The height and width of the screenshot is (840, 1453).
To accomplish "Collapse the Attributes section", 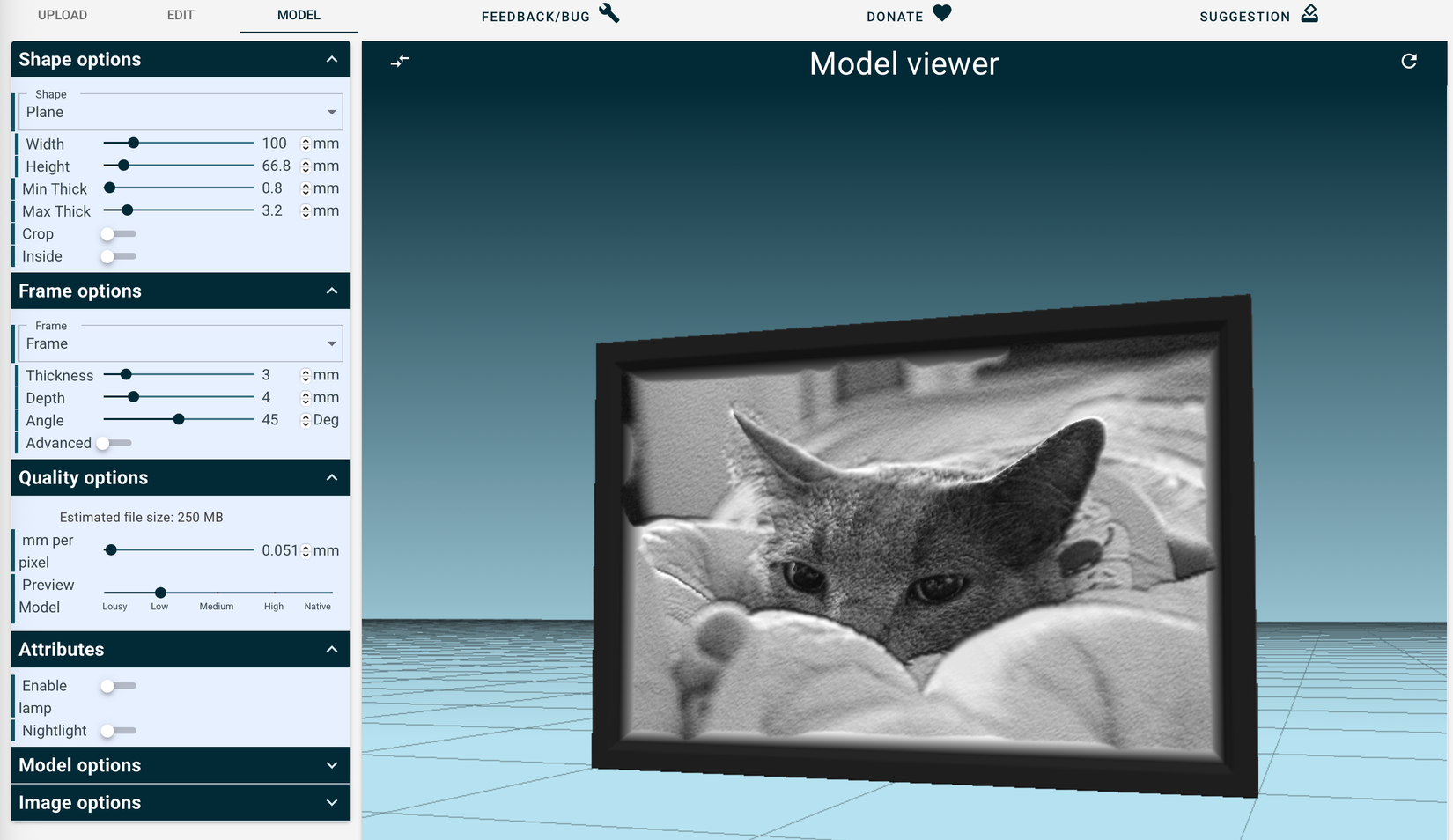I will pyautogui.click(x=181, y=649).
